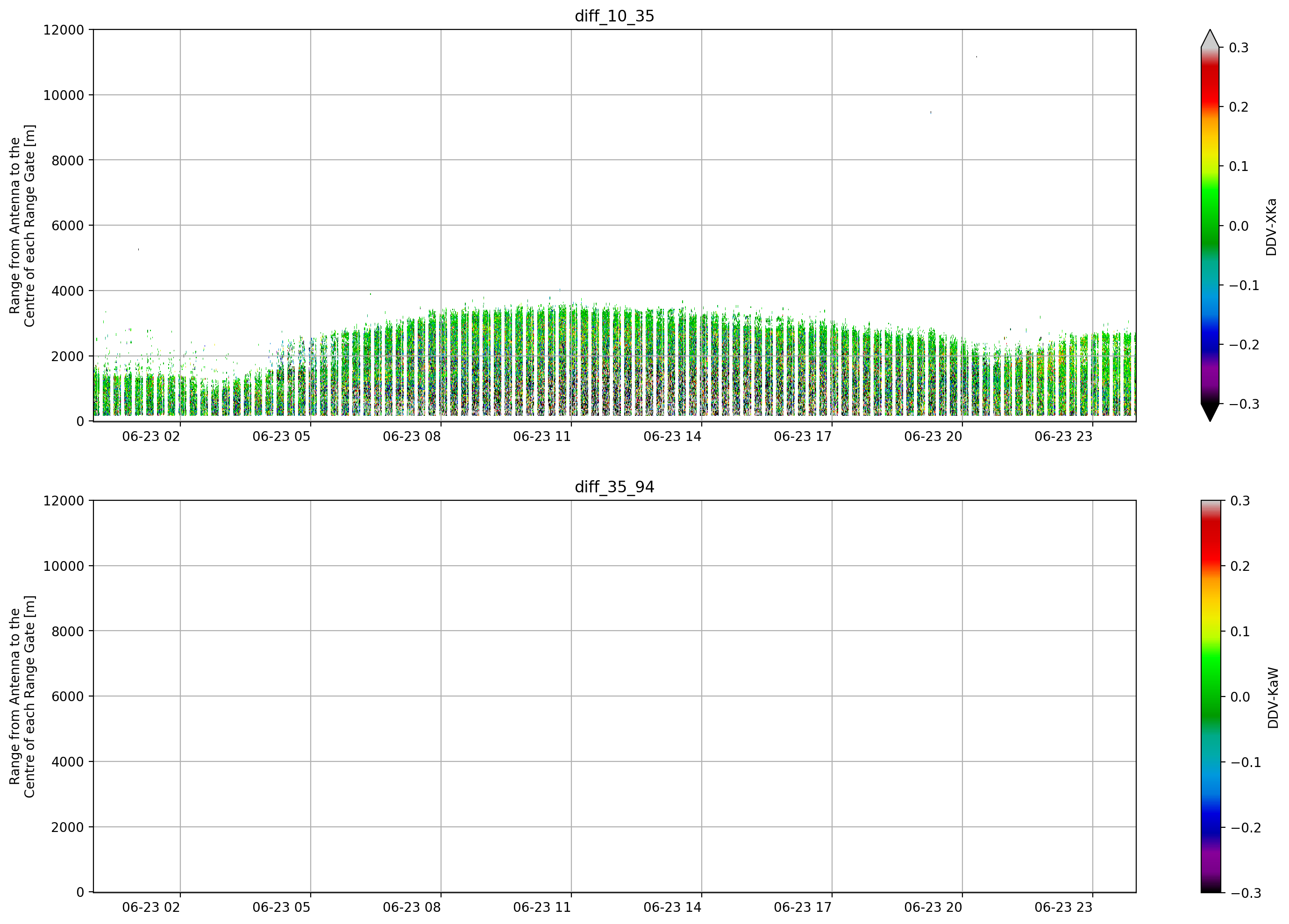Click the black lower extend arrow of the DDV-XKa colorbar

pyautogui.click(x=1210, y=412)
